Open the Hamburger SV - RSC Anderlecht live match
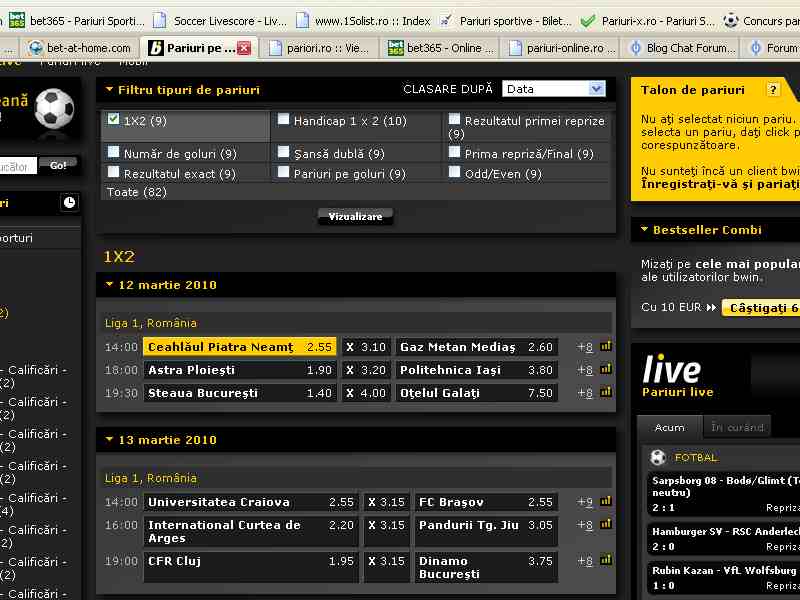800x600 pixels. 723,539
